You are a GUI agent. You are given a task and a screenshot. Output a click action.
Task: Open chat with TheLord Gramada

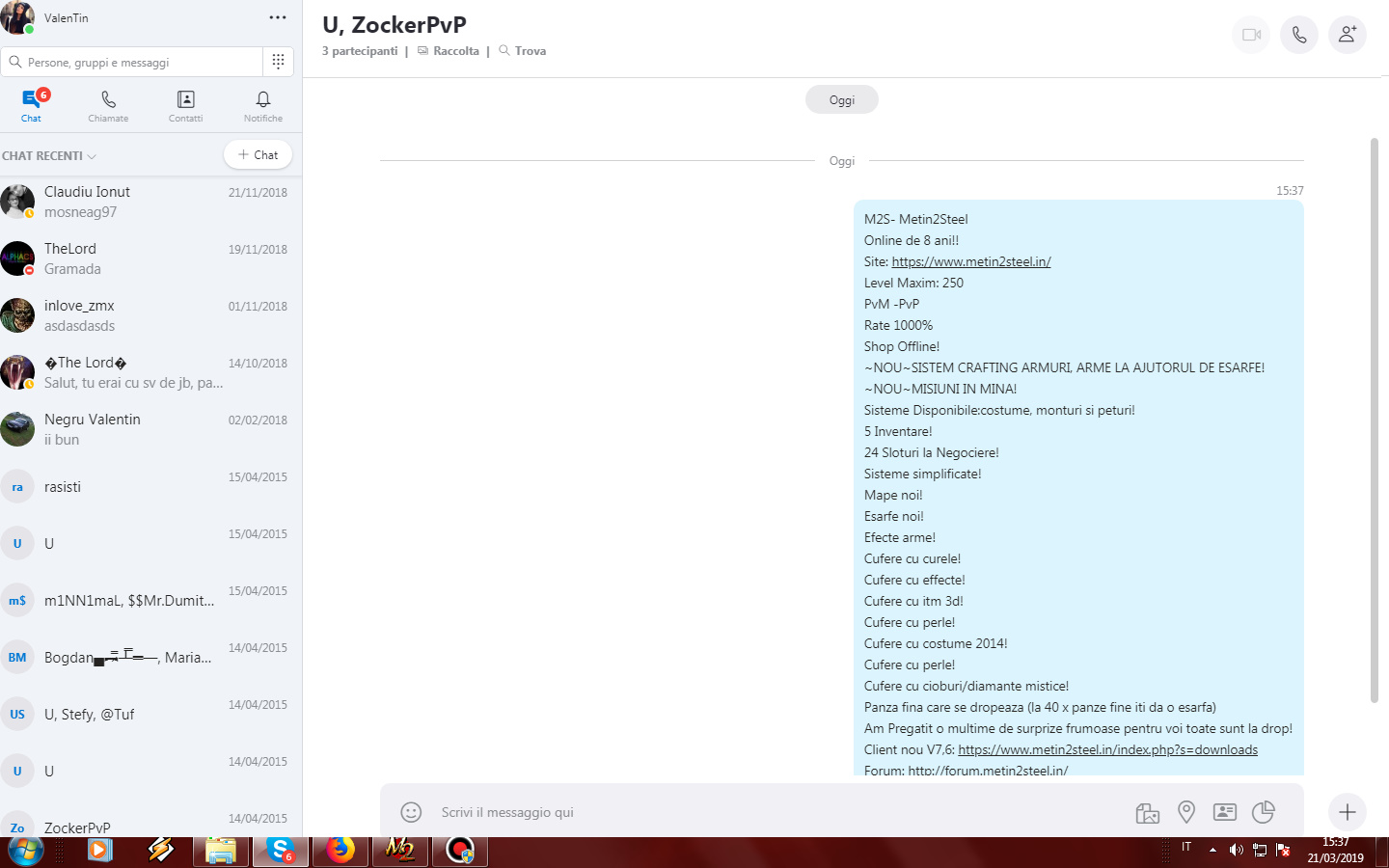[150, 258]
